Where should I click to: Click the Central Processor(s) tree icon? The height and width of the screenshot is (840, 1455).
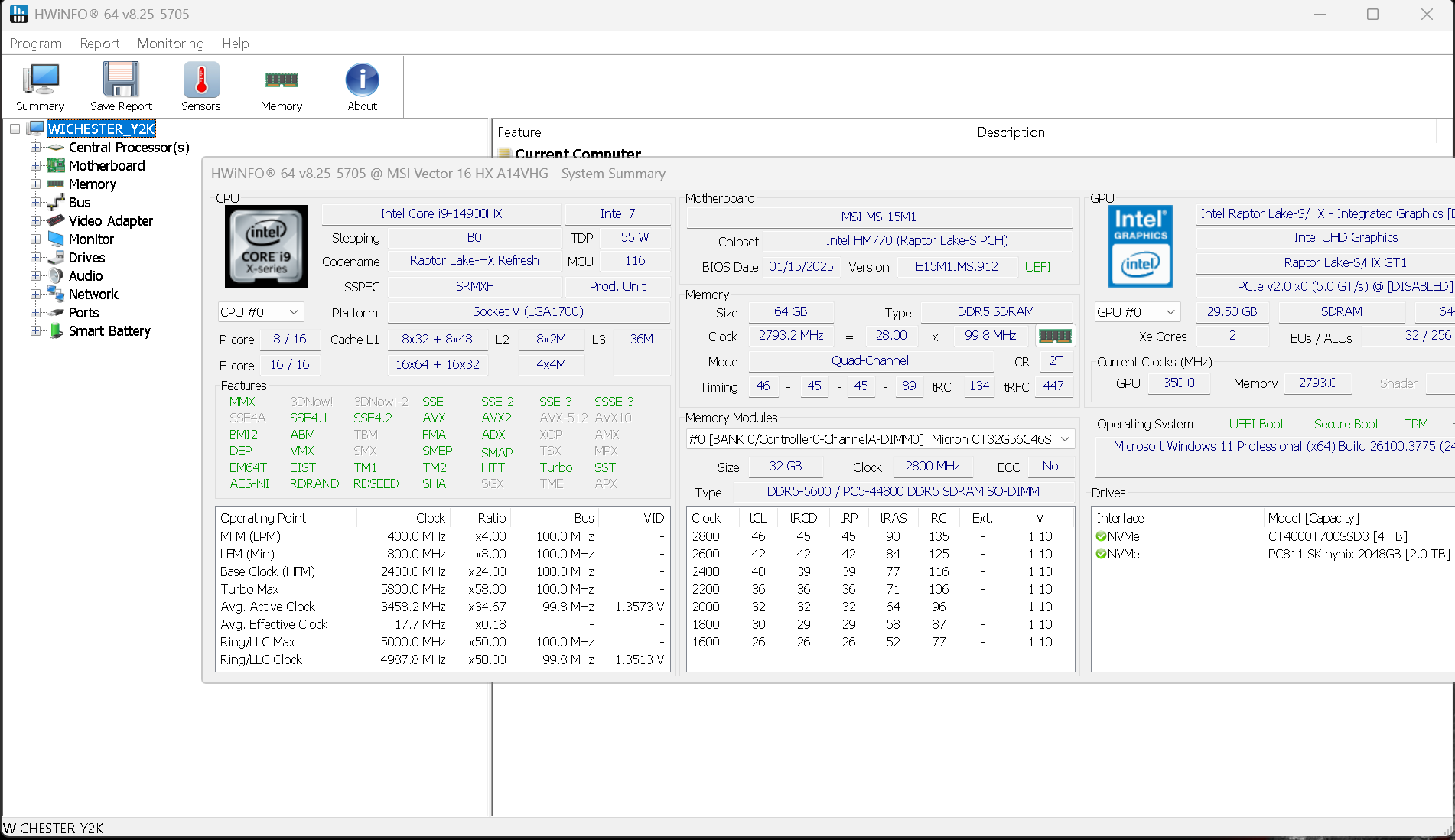pos(56,147)
